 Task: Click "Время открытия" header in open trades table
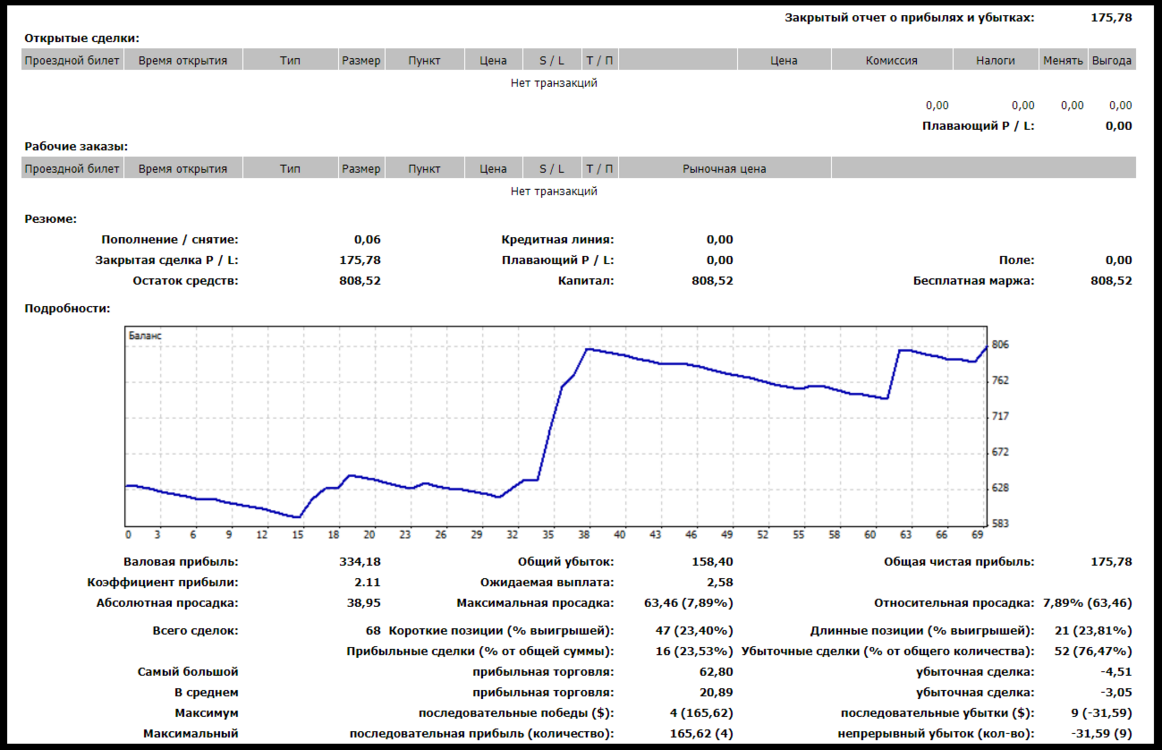pyautogui.click(x=182, y=61)
